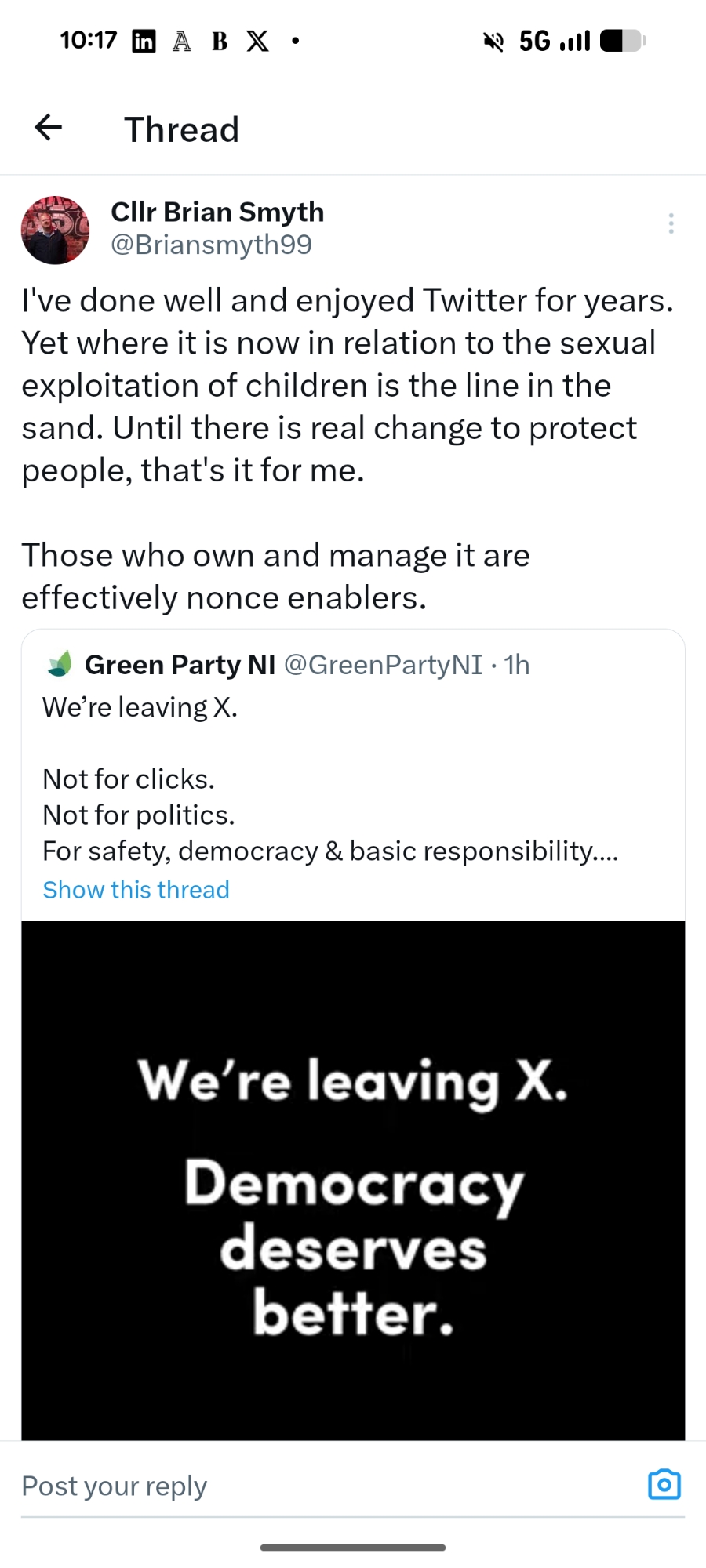Tap the Green Party NI quoted post text
This screenshot has height=1568, width=706.
329,815
